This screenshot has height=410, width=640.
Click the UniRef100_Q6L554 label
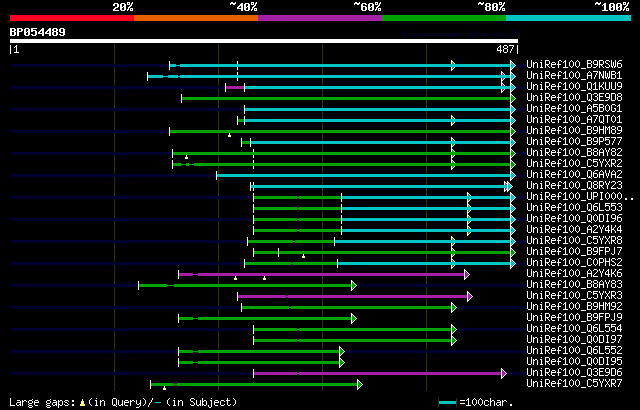tap(574, 329)
